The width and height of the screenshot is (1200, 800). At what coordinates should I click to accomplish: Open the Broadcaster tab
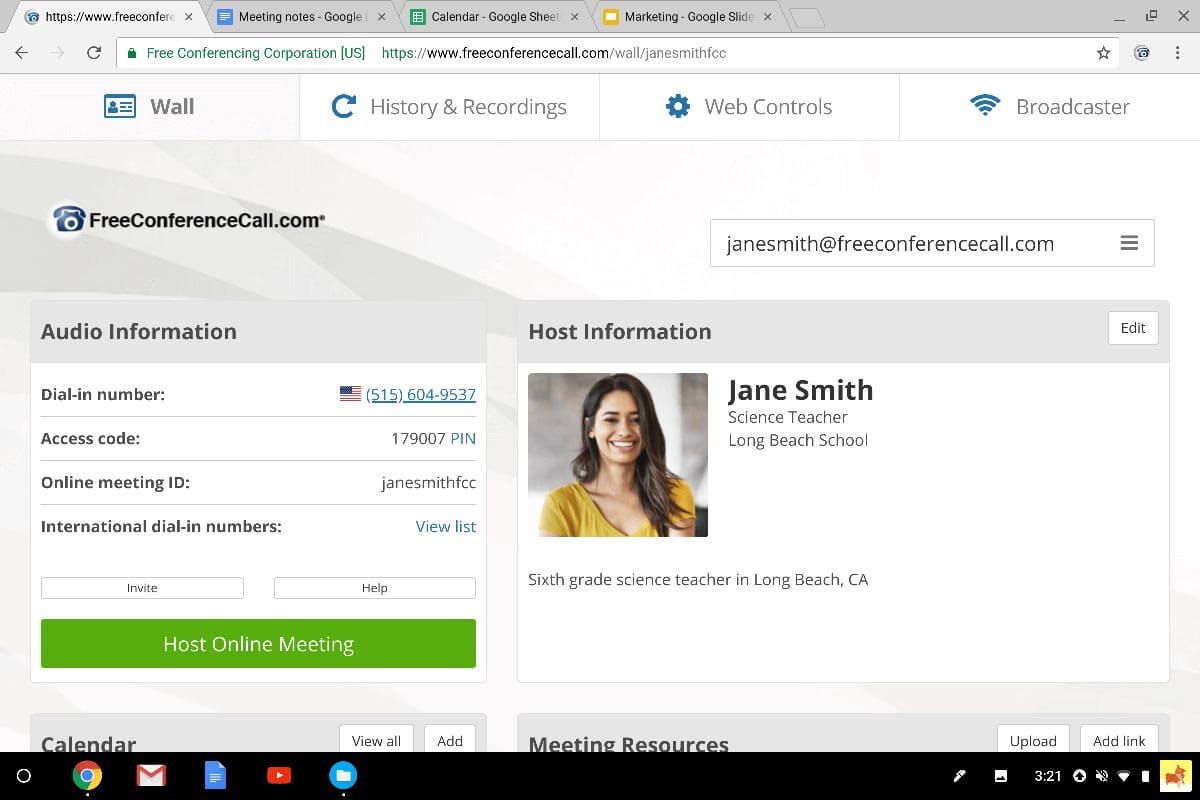pos(1050,107)
